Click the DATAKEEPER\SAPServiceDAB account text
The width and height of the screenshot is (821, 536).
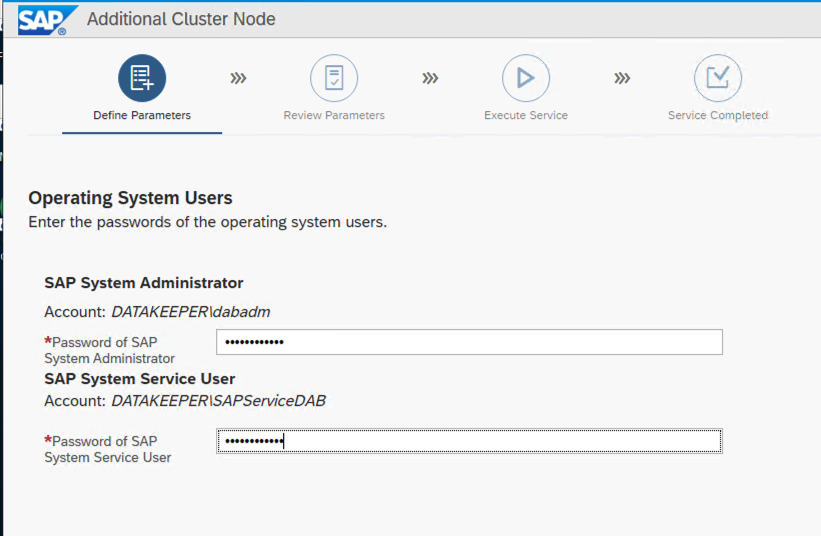pos(218,400)
